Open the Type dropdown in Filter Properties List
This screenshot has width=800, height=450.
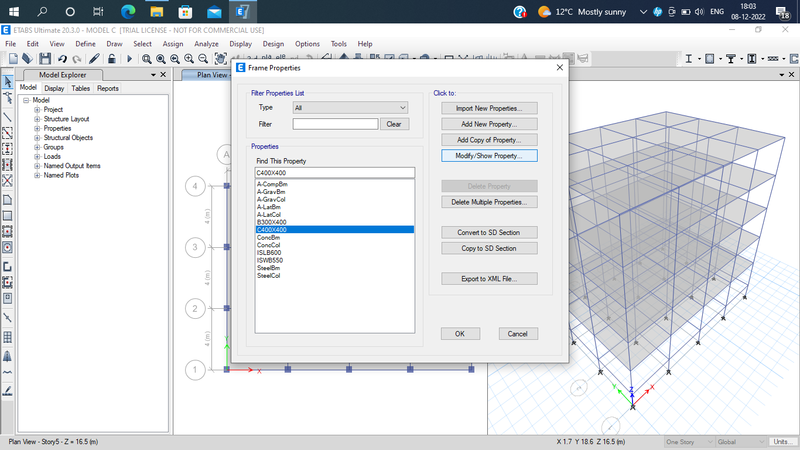(x=350, y=108)
